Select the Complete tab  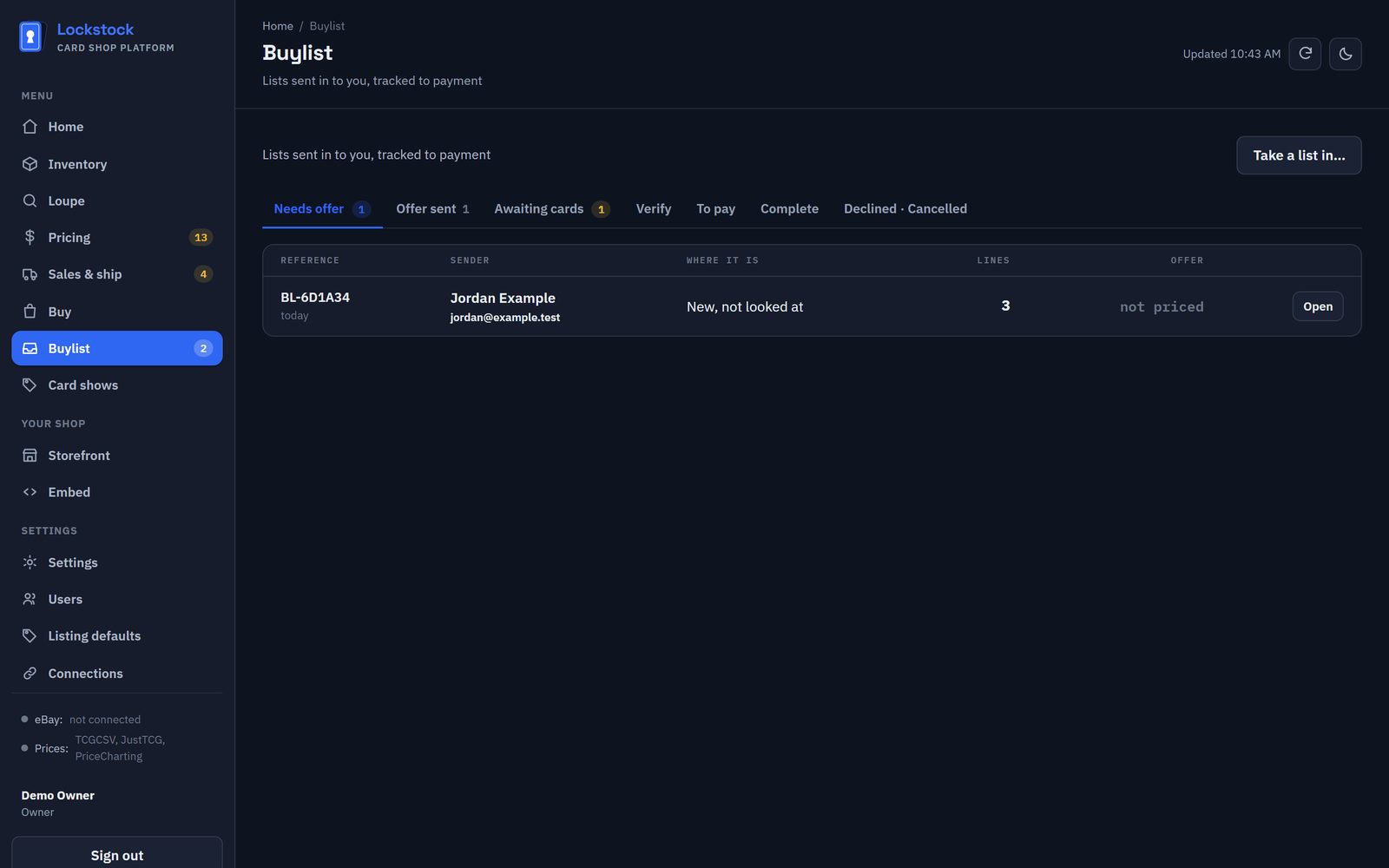789,209
